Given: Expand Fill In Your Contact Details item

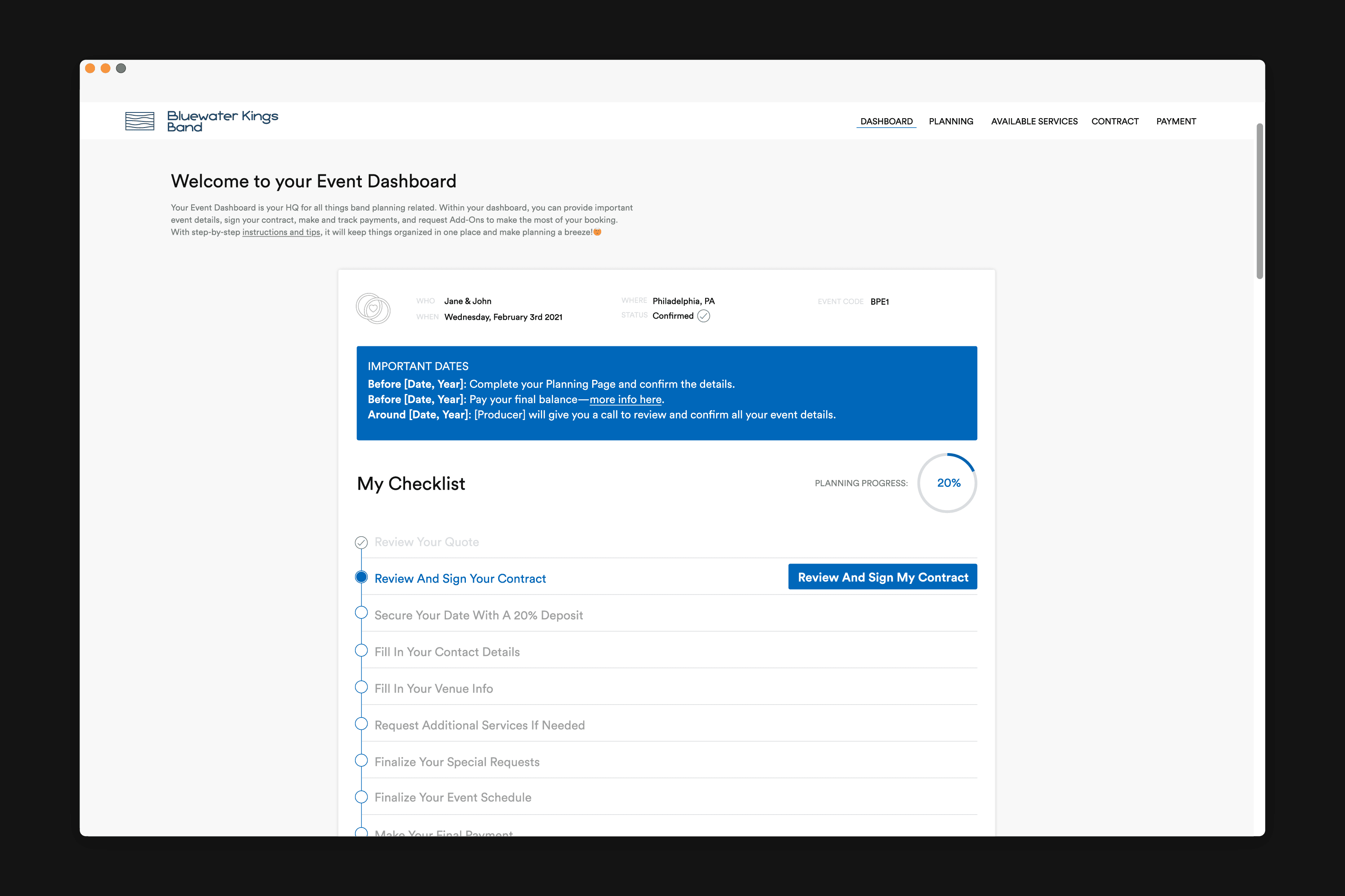Looking at the screenshot, I should 447,652.
